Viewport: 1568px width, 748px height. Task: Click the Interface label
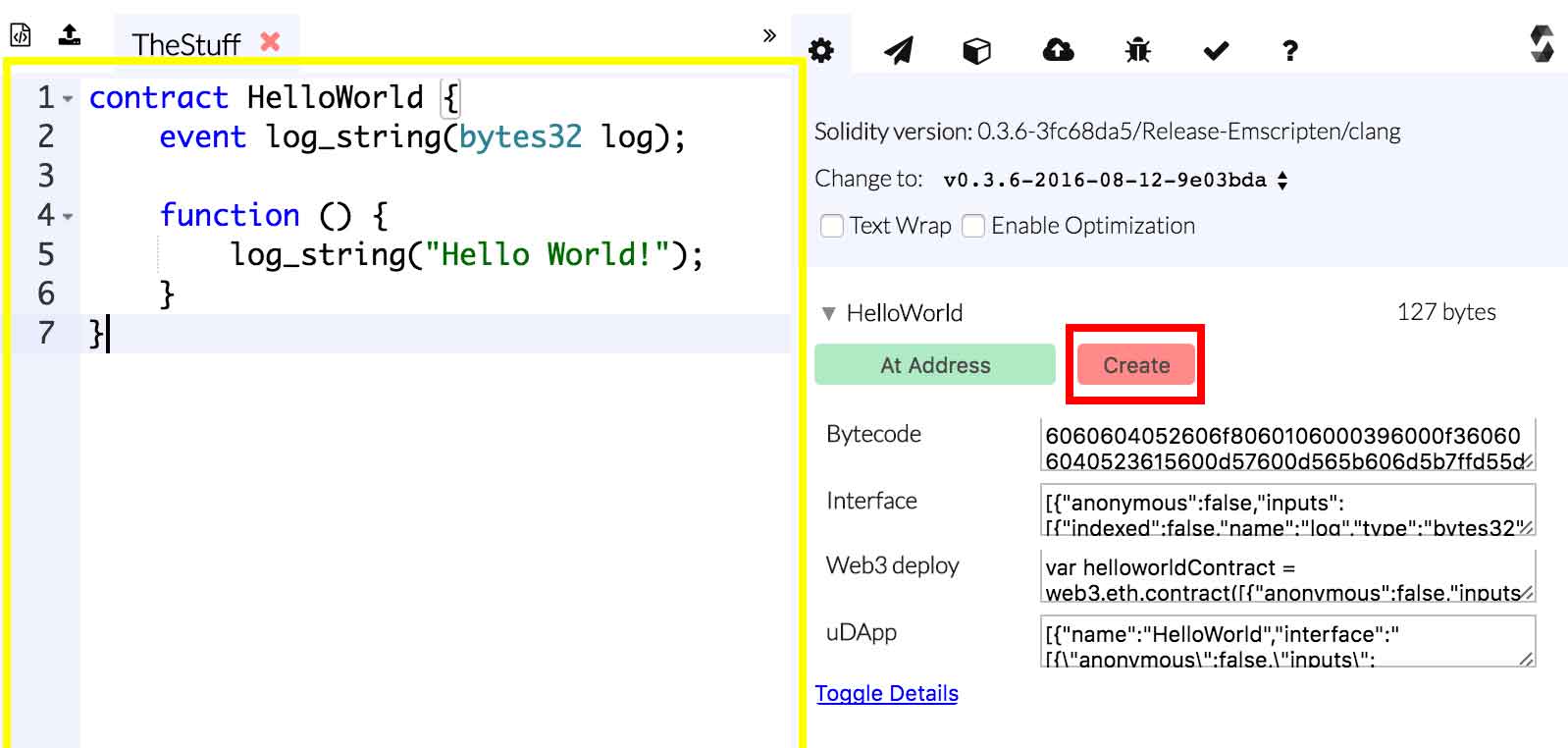click(871, 501)
